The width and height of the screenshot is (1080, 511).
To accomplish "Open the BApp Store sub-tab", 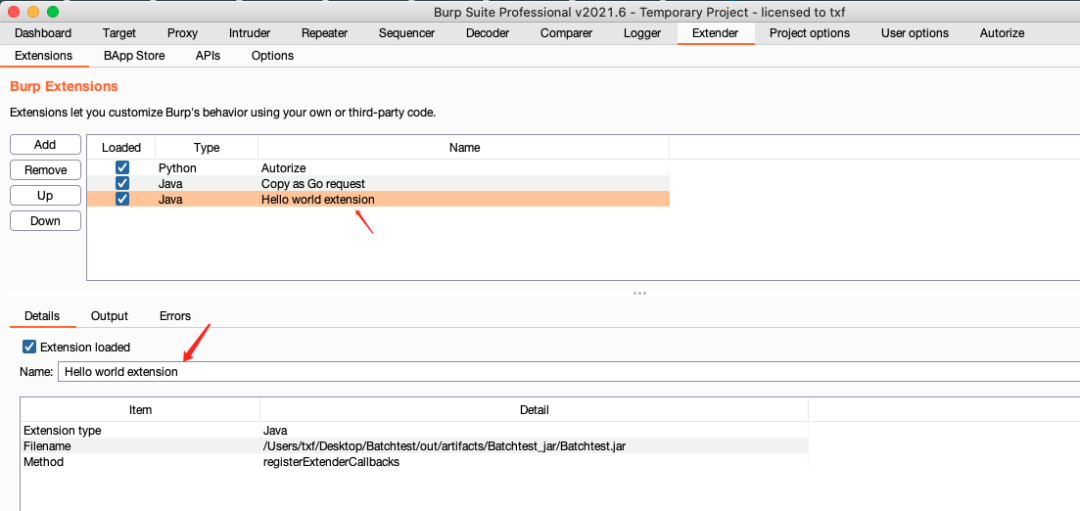I will tap(134, 56).
